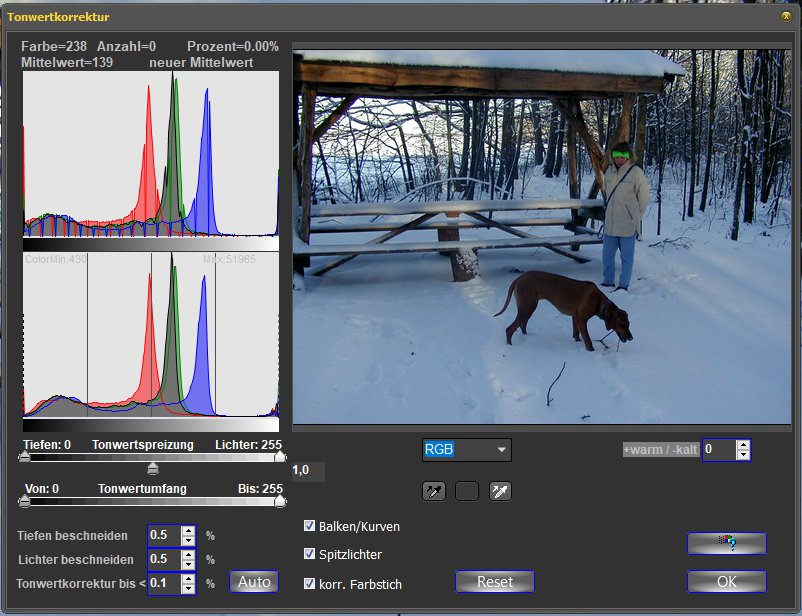Decrease the Tonwertkorrektur bis value
This screenshot has height=616, width=802.
[188, 589]
